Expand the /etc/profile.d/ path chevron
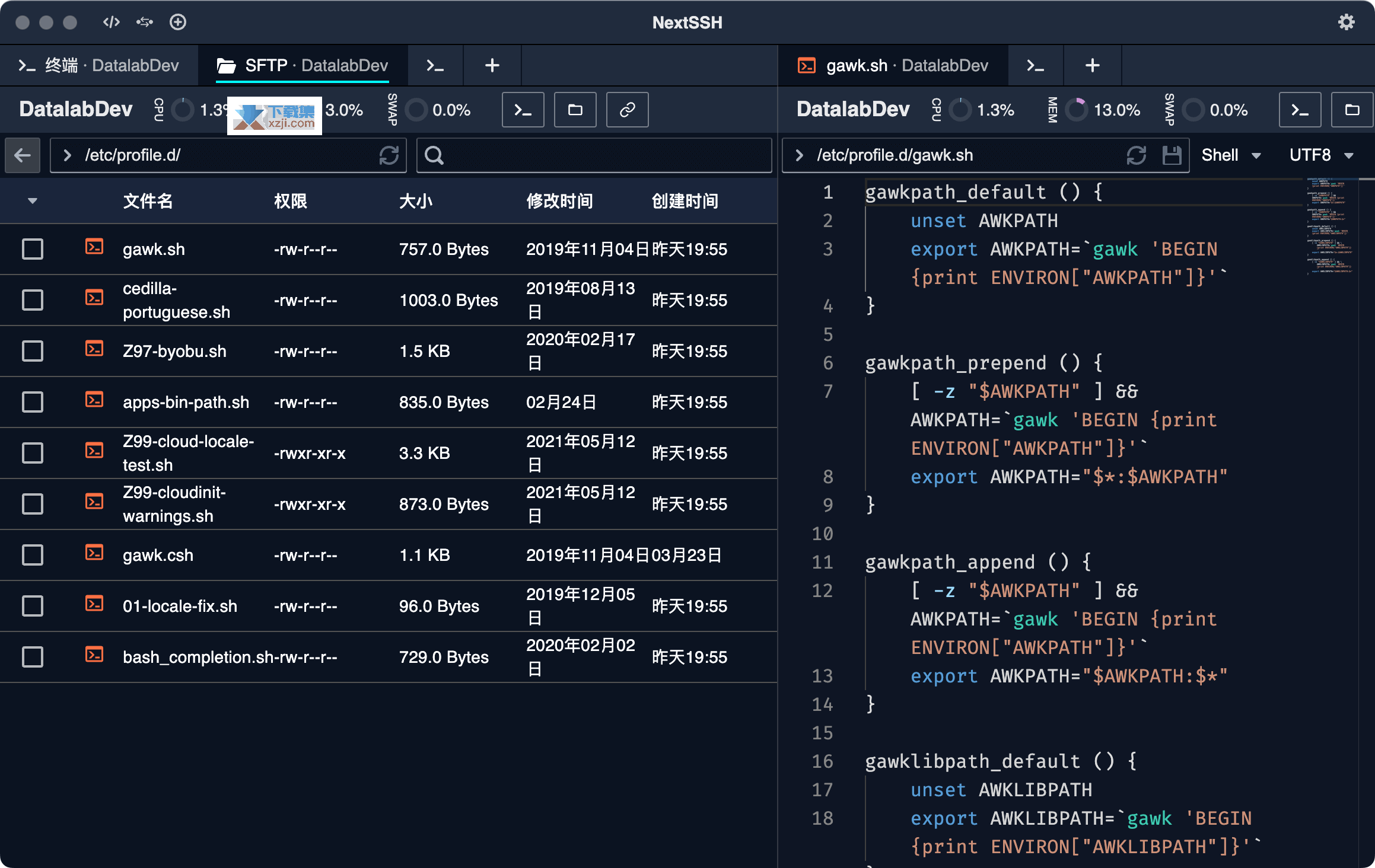 [x=67, y=155]
